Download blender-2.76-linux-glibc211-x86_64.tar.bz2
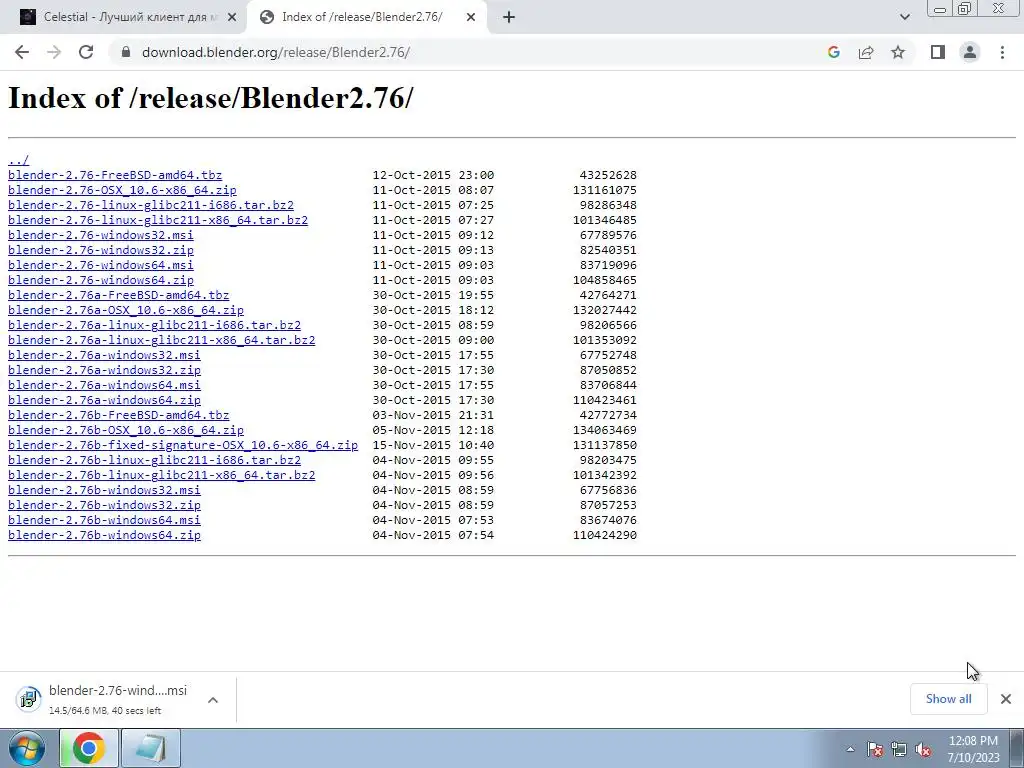 [x=158, y=220]
